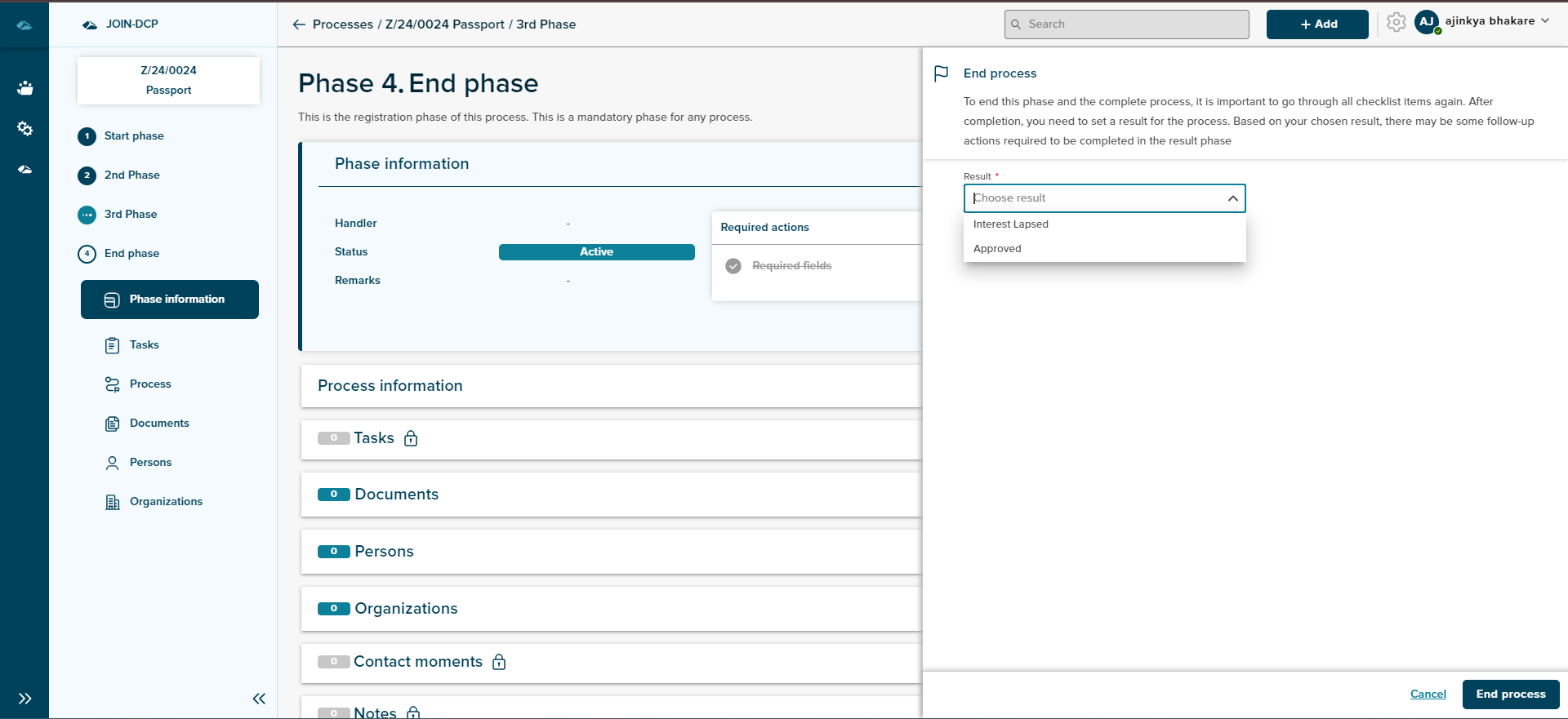This screenshot has width=1568, height=719.
Task: Click the lock icon next to Contact moments
Action: click(x=499, y=662)
